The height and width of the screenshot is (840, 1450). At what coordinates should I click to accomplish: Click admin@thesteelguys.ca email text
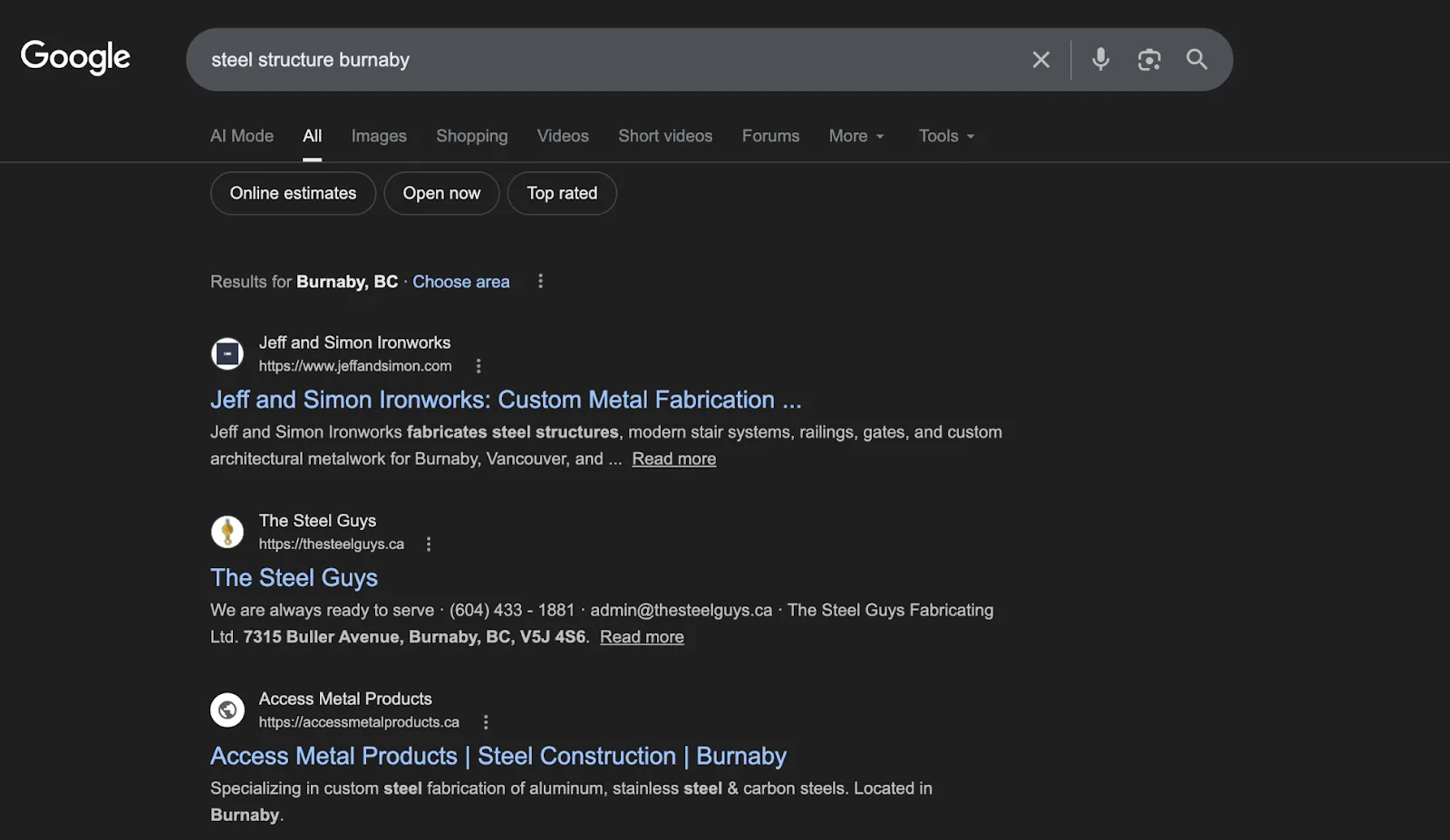coord(681,611)
